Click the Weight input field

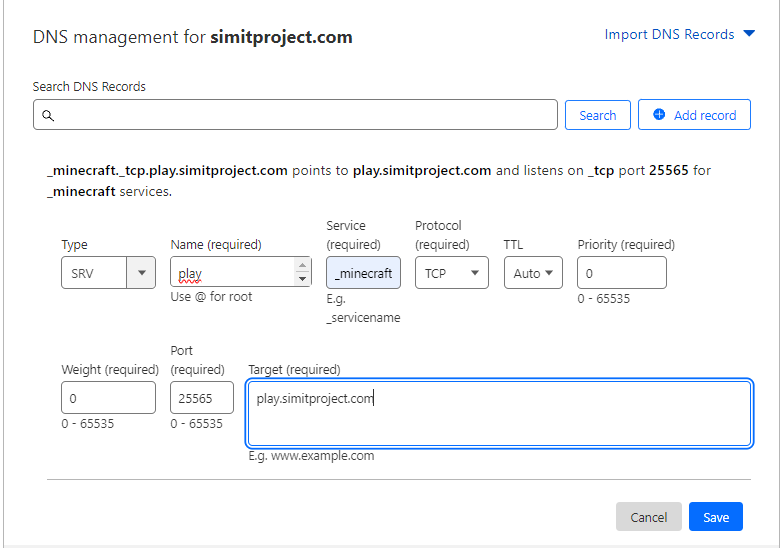pos(108,397)
